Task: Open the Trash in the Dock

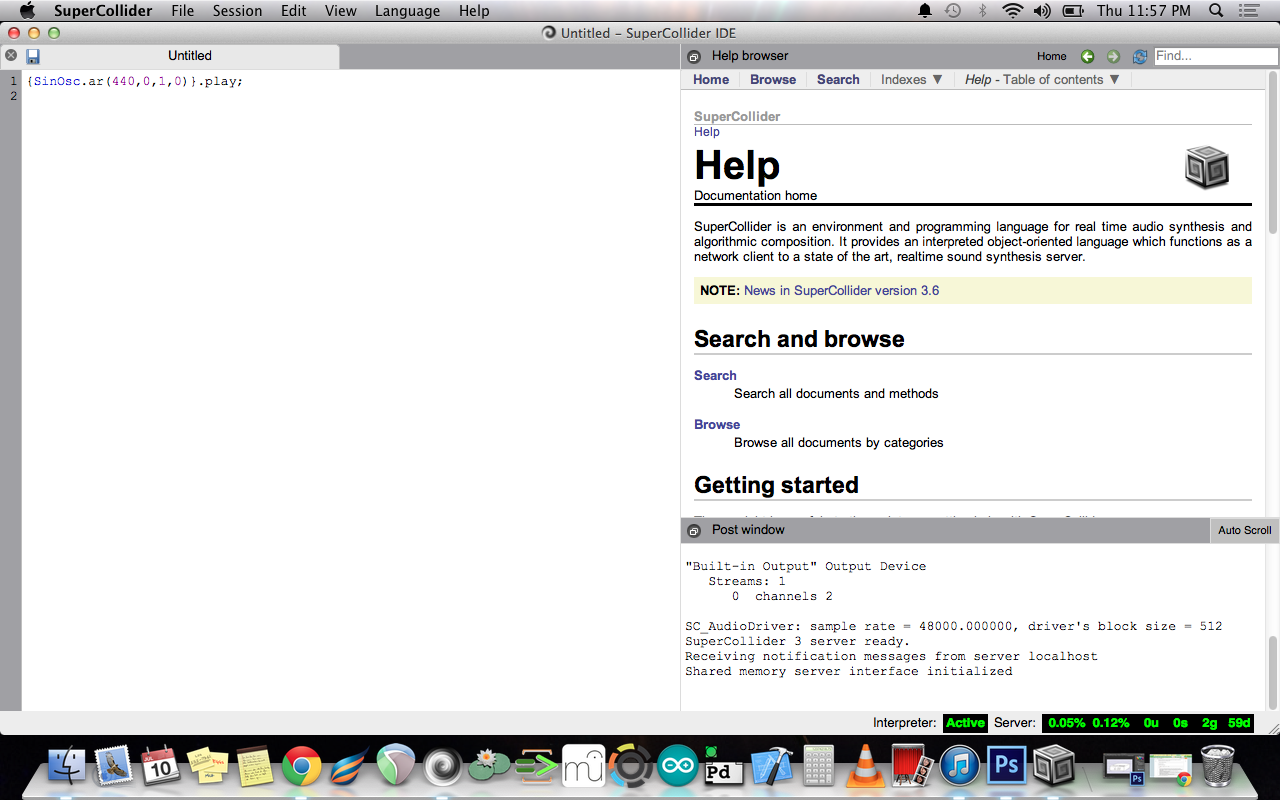Action: (x=1217, y=767)
